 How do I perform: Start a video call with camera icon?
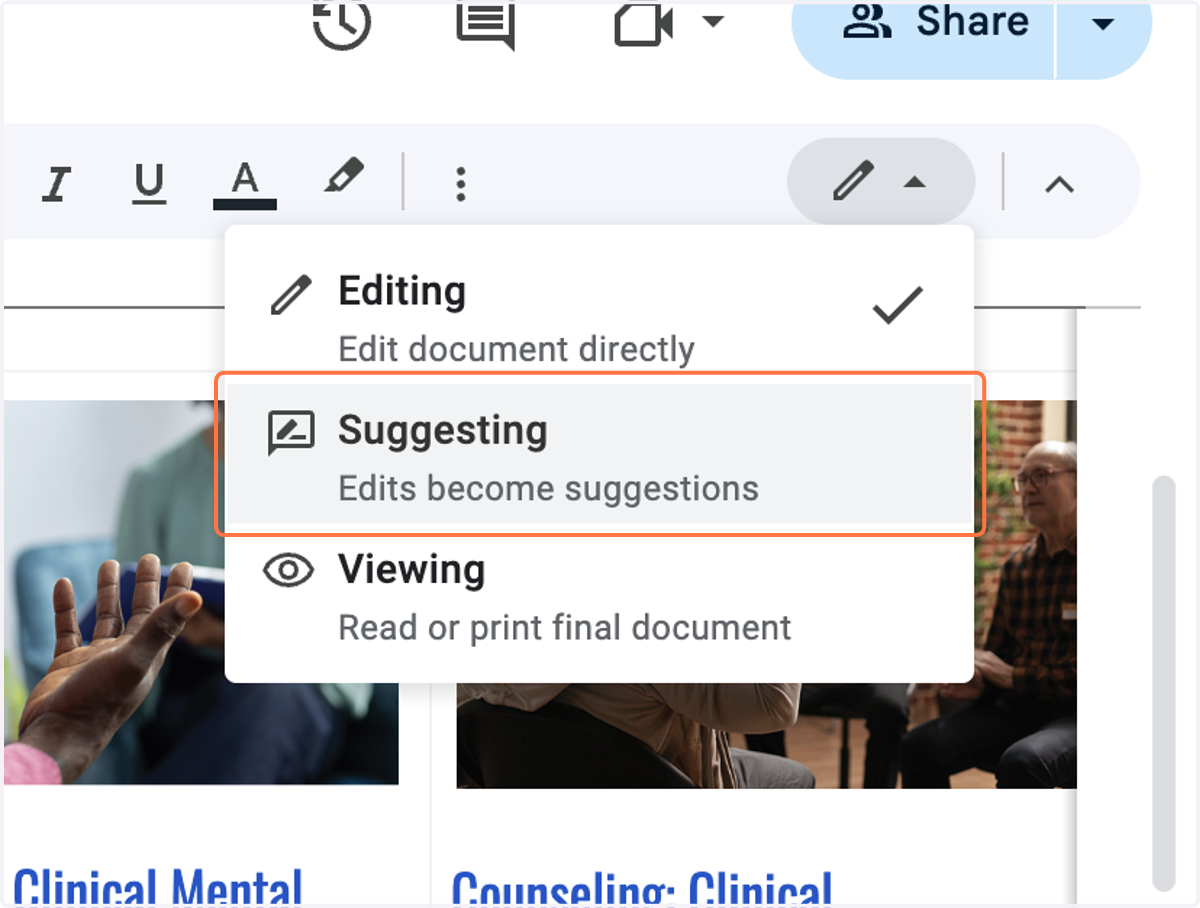[643, 24]
